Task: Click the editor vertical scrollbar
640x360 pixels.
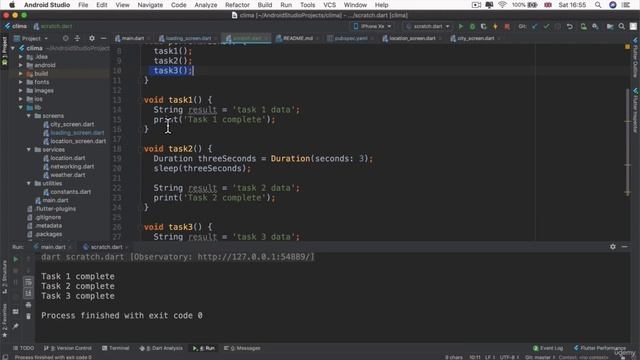Action: pyautogui.click(x=627, y=141)
